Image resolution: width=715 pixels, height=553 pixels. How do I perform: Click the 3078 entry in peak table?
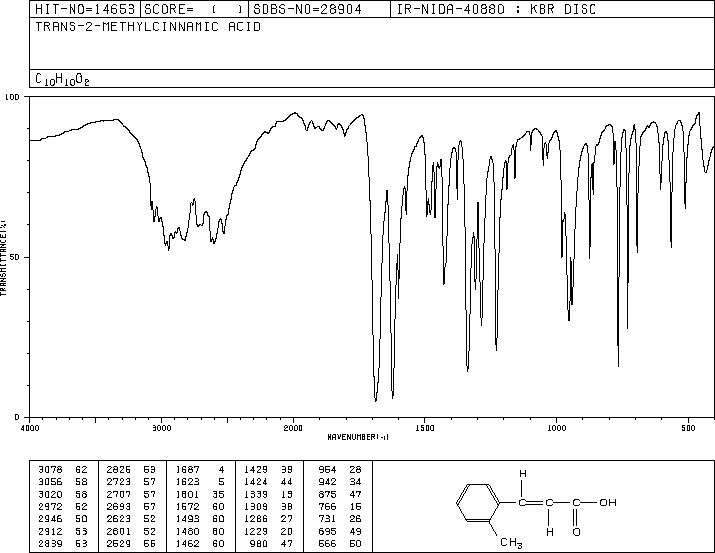(x=50, y=470)
